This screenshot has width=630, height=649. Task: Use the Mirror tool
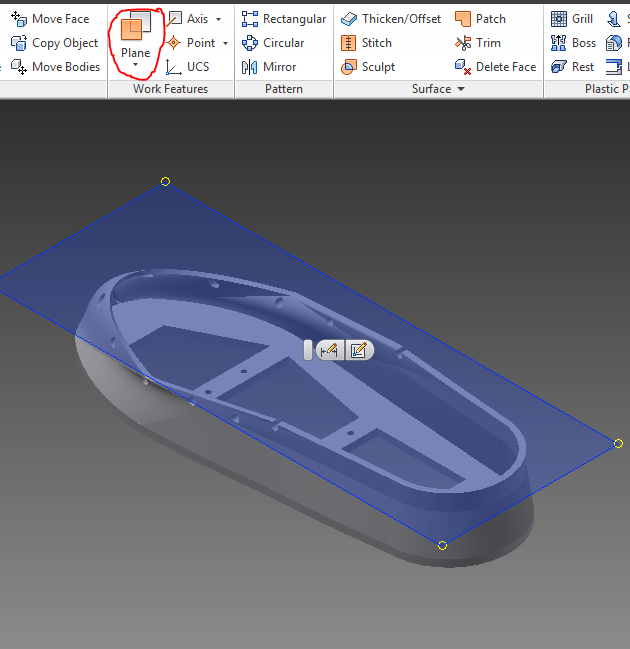[x=269, y=67]
